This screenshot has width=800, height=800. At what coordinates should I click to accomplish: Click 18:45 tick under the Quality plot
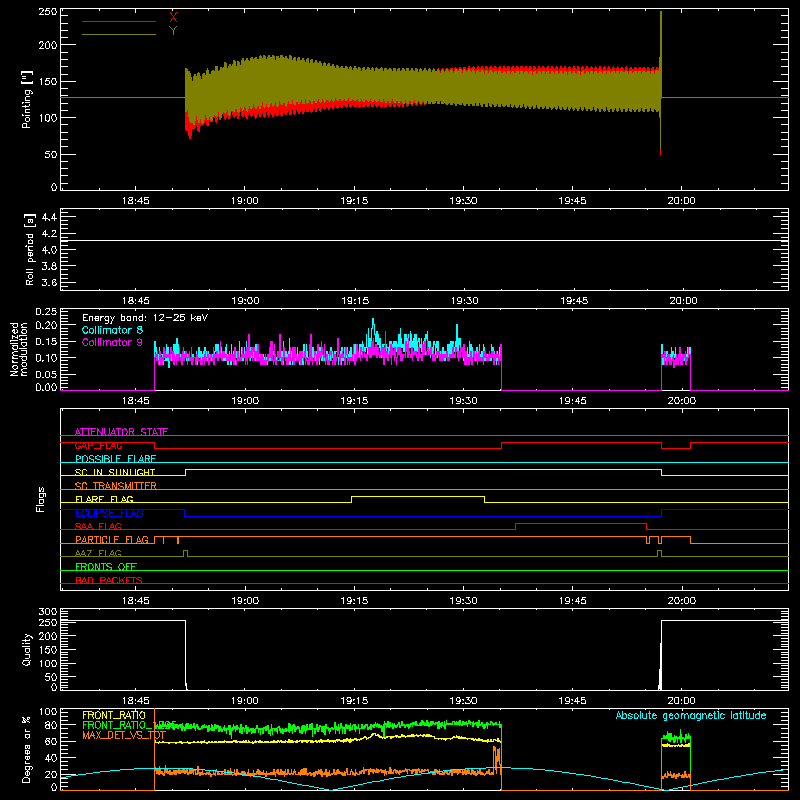tap(136, 701)
